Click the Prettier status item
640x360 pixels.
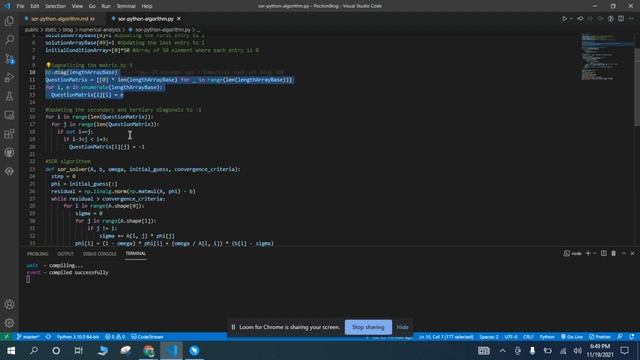point(600,337)
